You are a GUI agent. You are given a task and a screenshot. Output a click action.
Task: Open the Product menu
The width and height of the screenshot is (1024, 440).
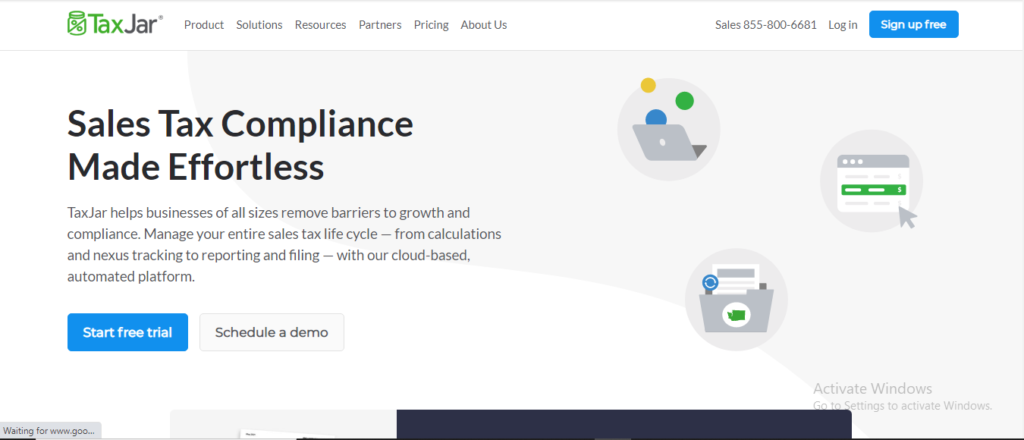point(204,25)
